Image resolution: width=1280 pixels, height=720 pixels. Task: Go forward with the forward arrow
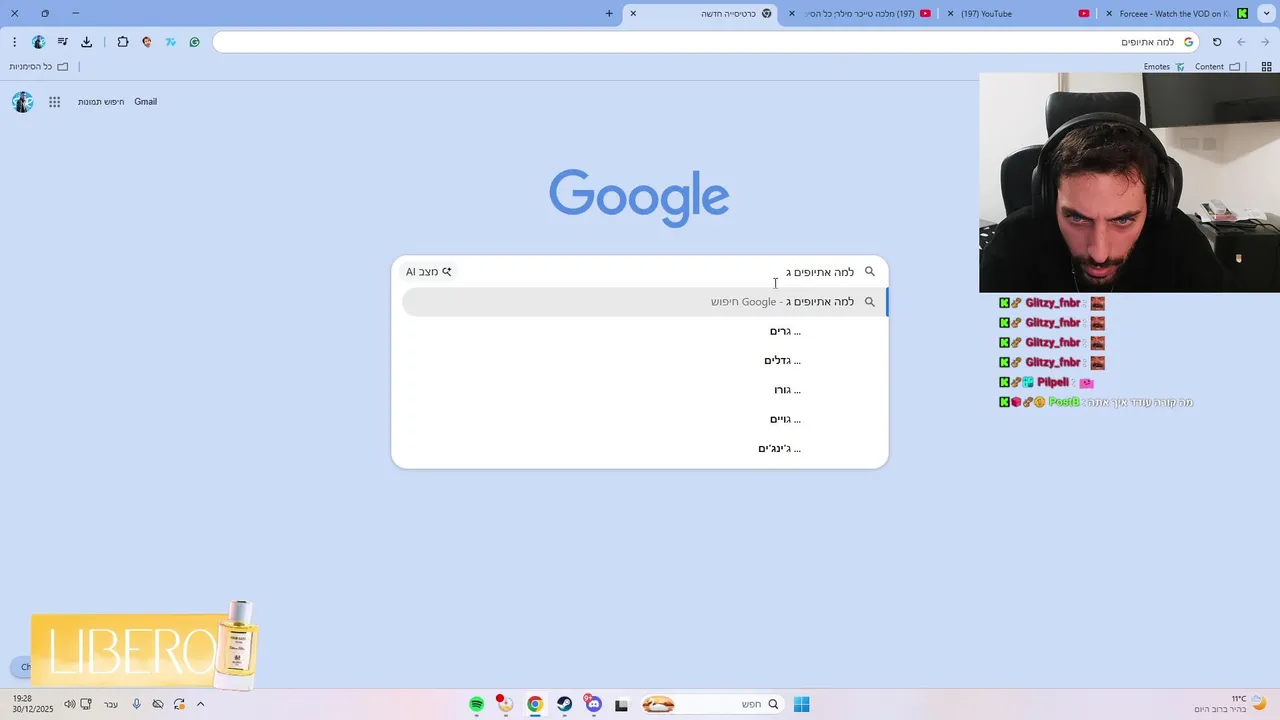(x=1265, y=42)
